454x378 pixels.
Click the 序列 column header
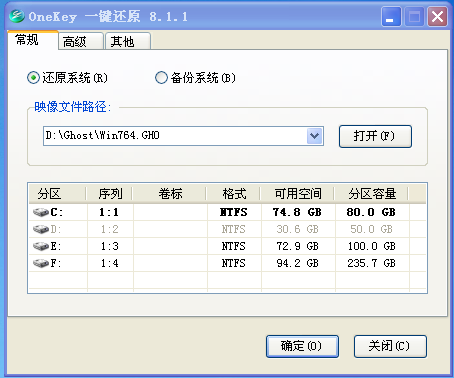[x=110, y=194]
